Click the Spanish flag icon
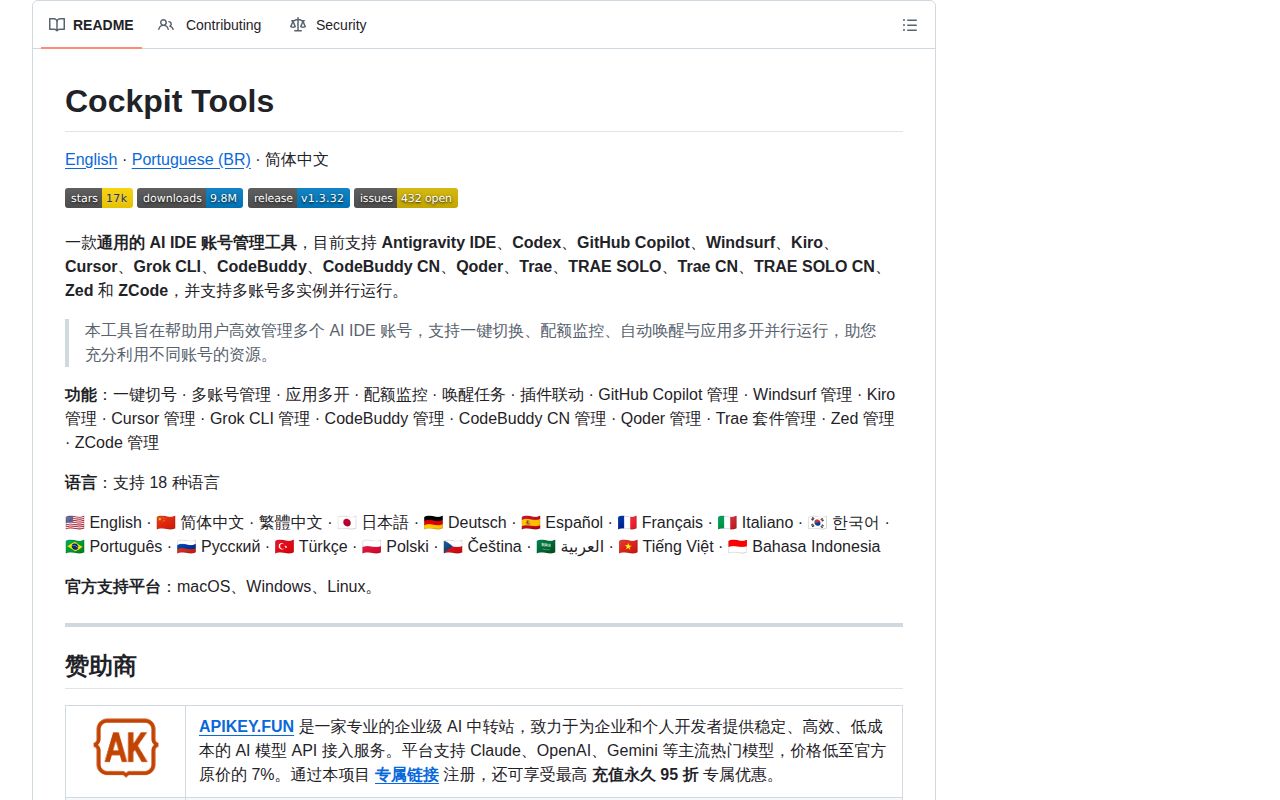The image size is (1280, 800). [531, 522]
